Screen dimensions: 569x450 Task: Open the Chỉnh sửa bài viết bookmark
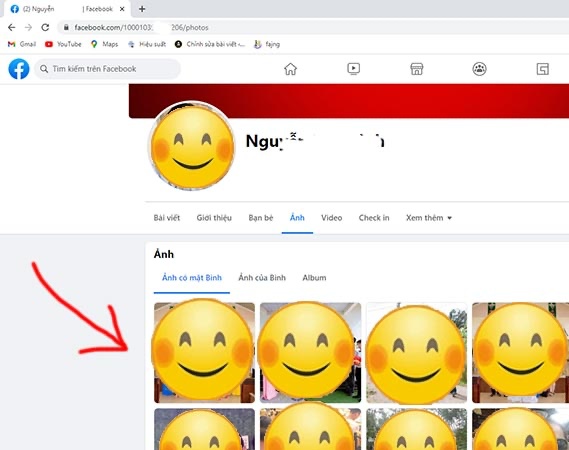point(210,44)
